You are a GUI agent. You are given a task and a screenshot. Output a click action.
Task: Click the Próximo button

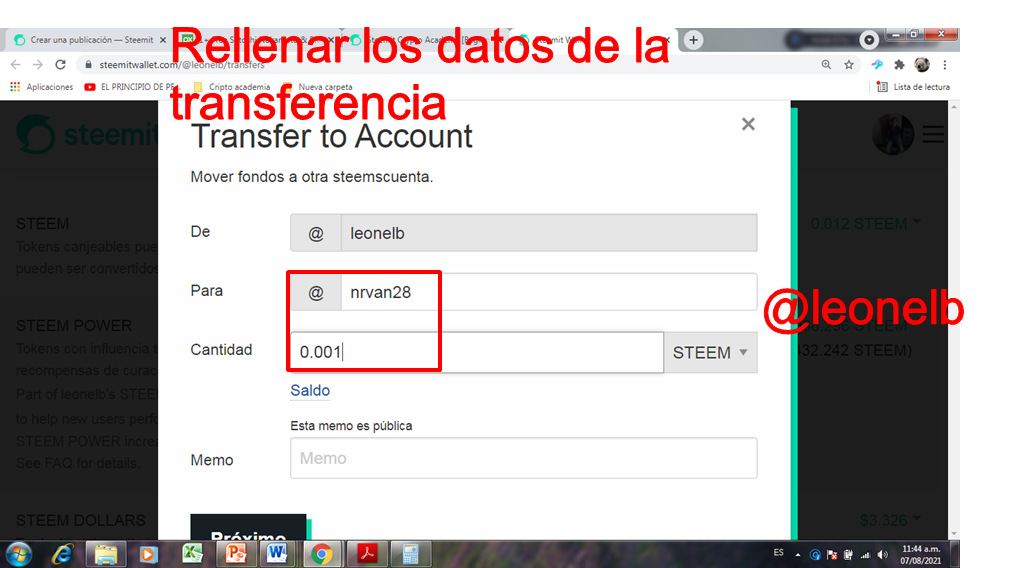(x=248, y=528)
